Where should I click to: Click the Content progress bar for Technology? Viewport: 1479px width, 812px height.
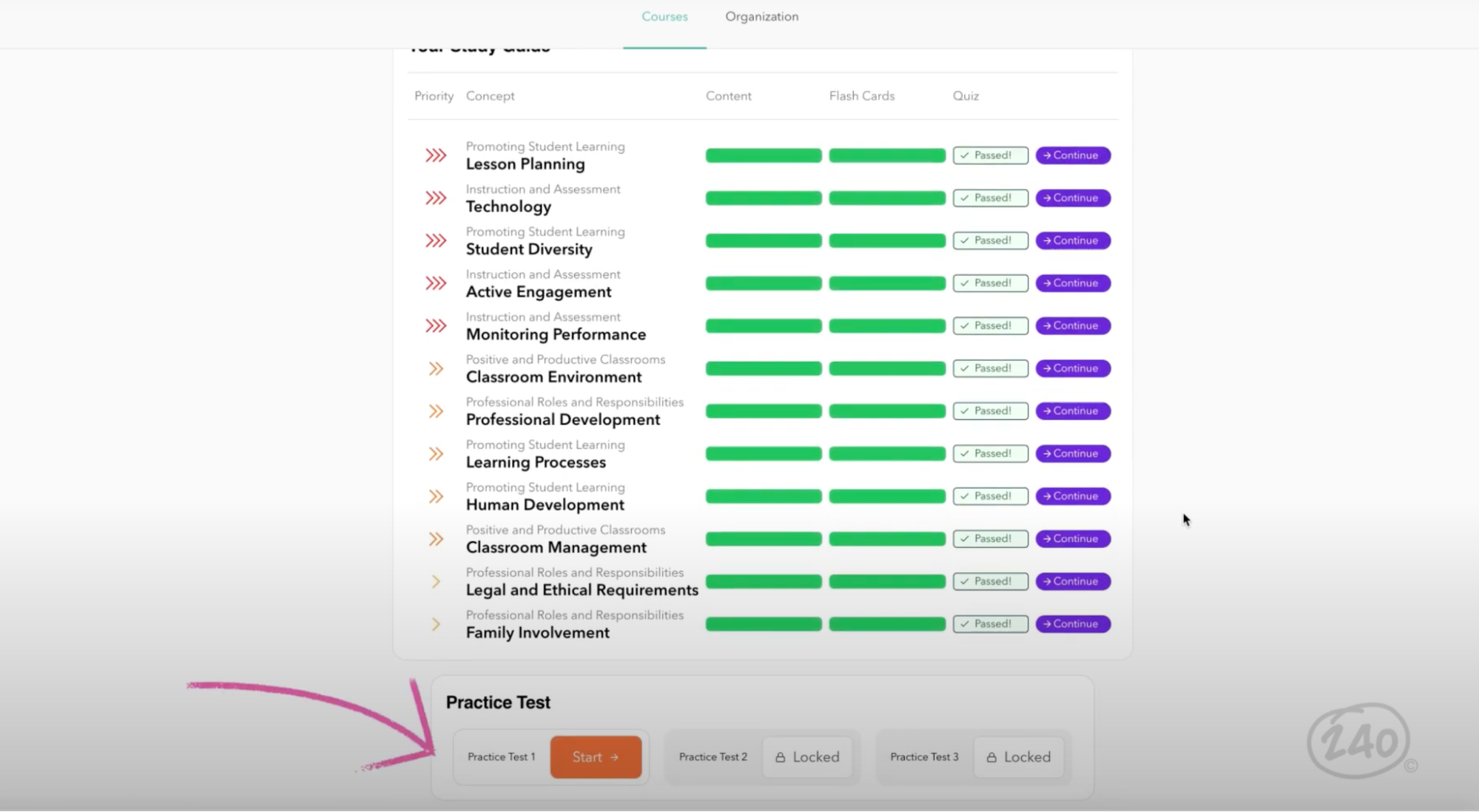[x=763, y=197]
